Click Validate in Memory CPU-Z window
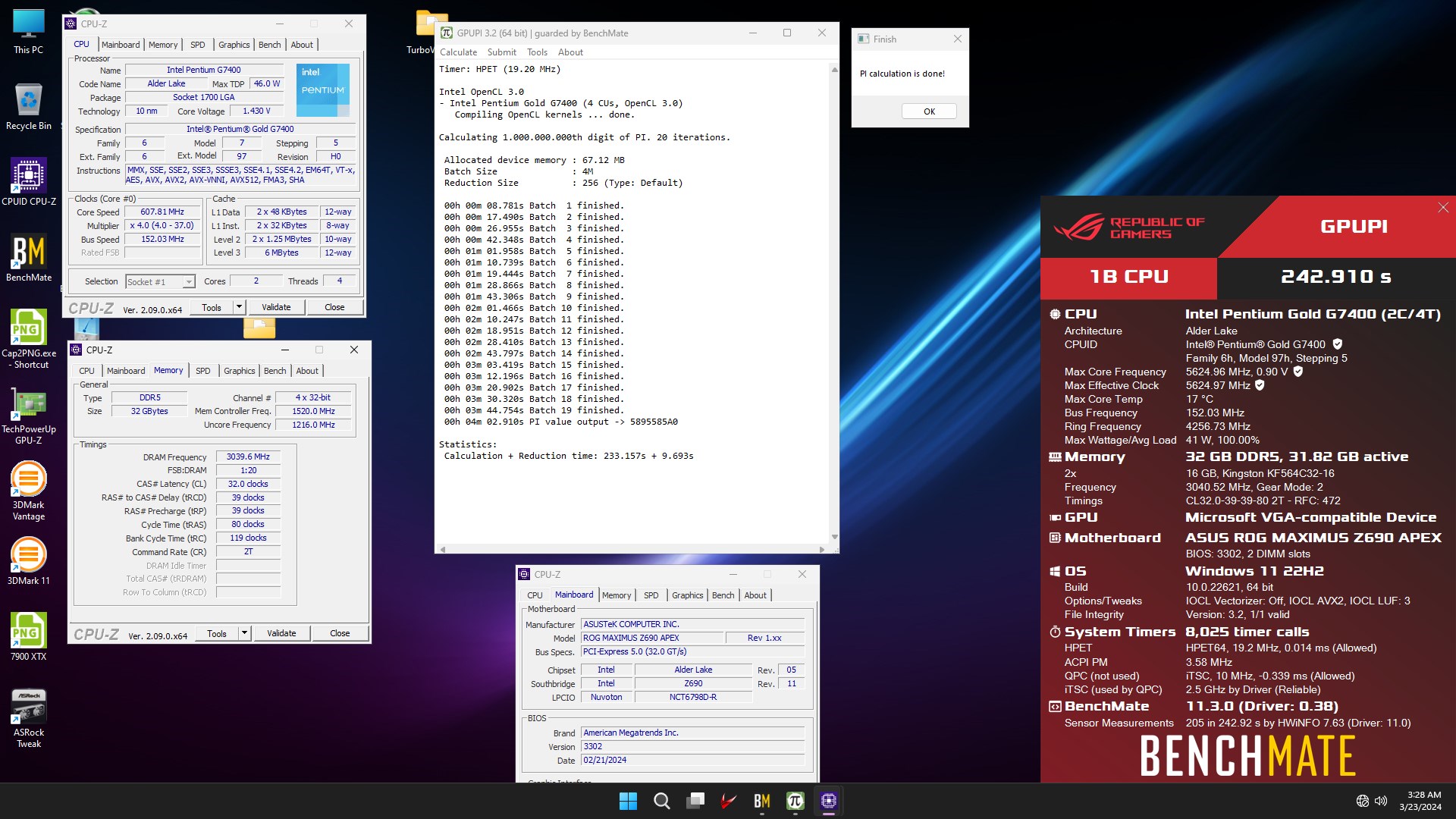Screen dimensions: 1456x819 click(x=281, y=633)
